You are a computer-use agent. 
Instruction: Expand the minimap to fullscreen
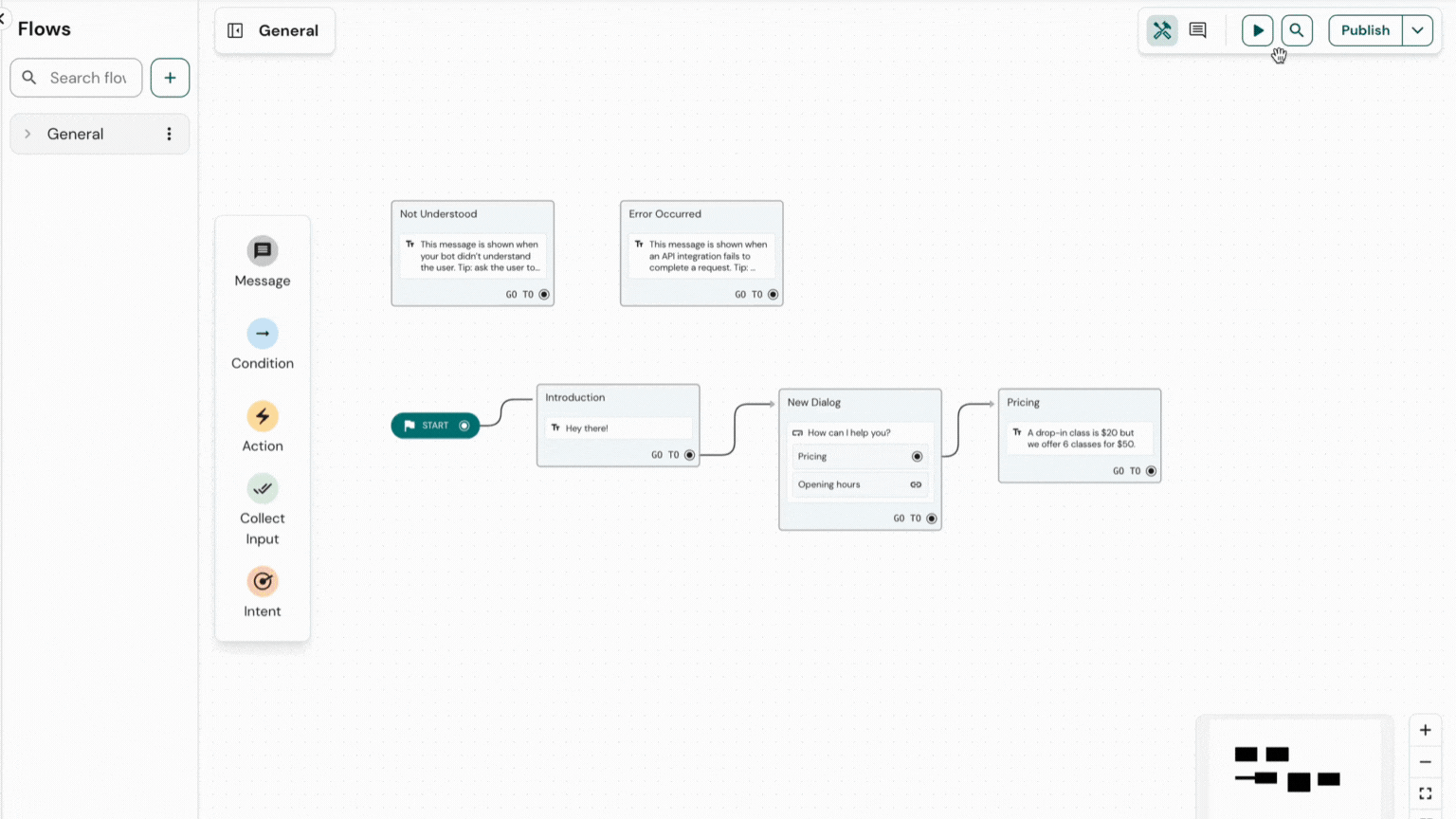[x=1425, y=793]
